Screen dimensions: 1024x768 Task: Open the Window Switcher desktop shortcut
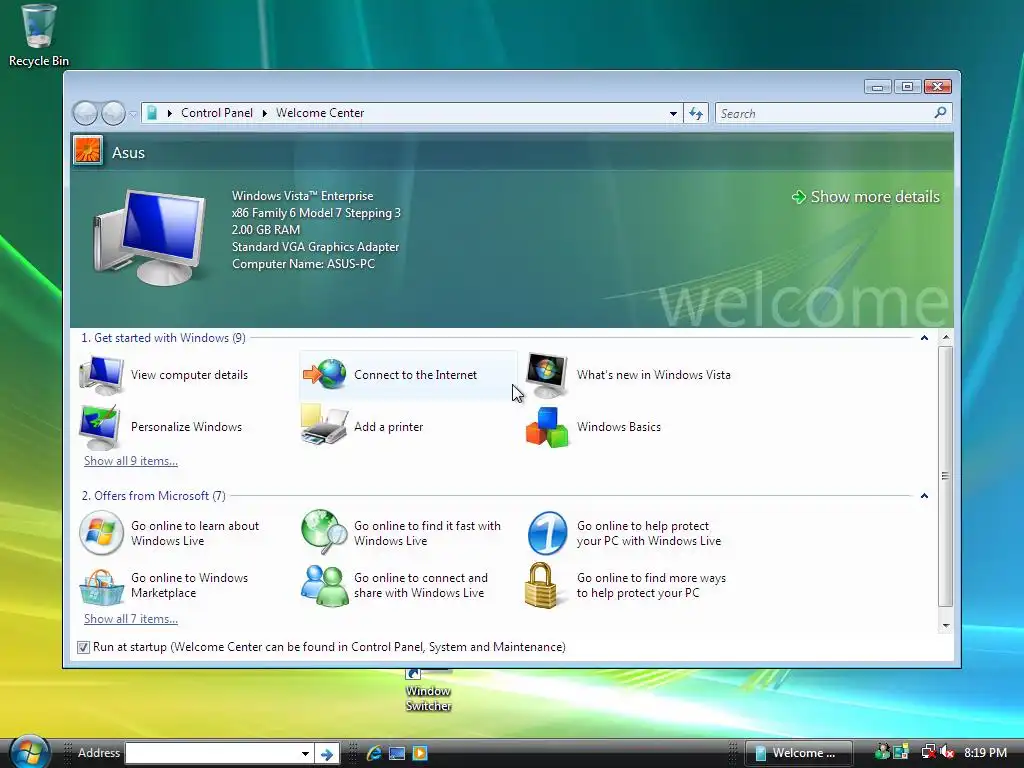[x=428, y=691]
